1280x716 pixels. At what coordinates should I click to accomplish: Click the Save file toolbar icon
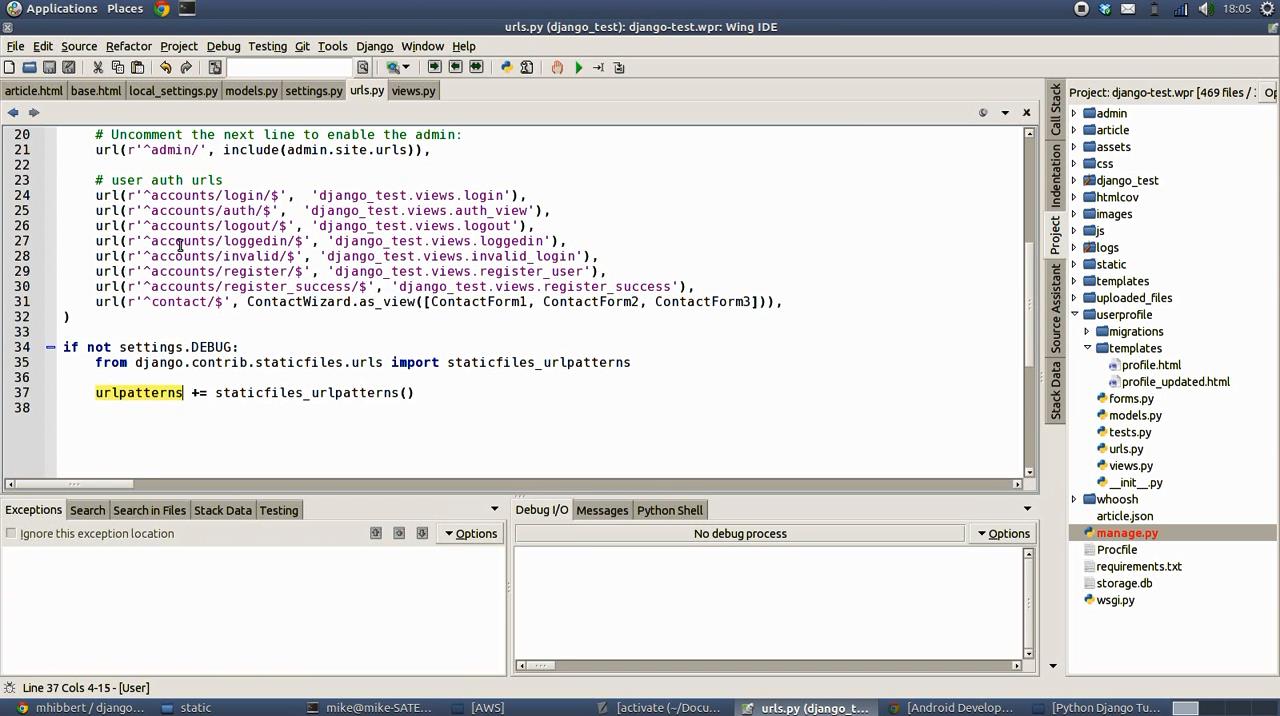click(49, 67)
